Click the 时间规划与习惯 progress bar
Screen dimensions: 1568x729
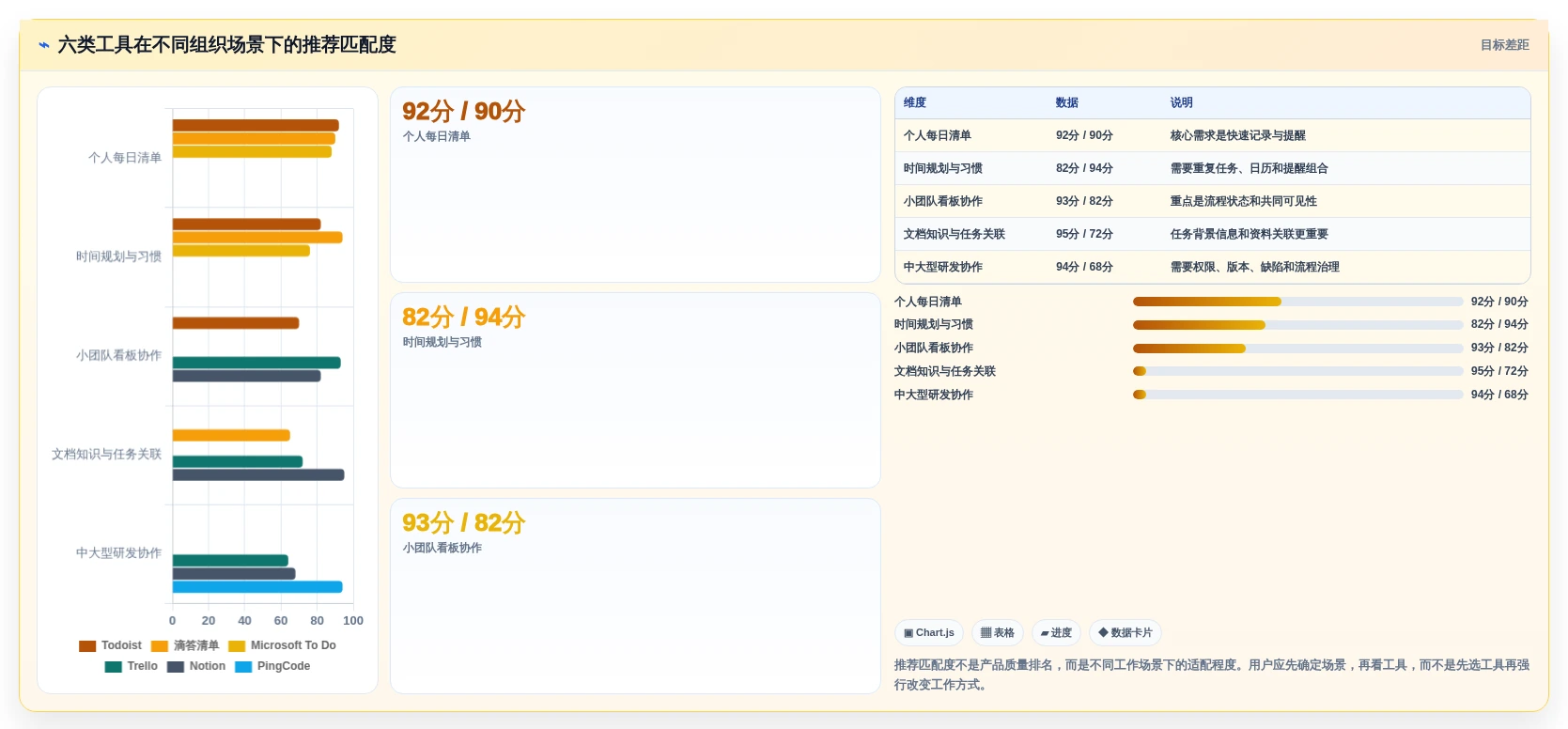1297,325
